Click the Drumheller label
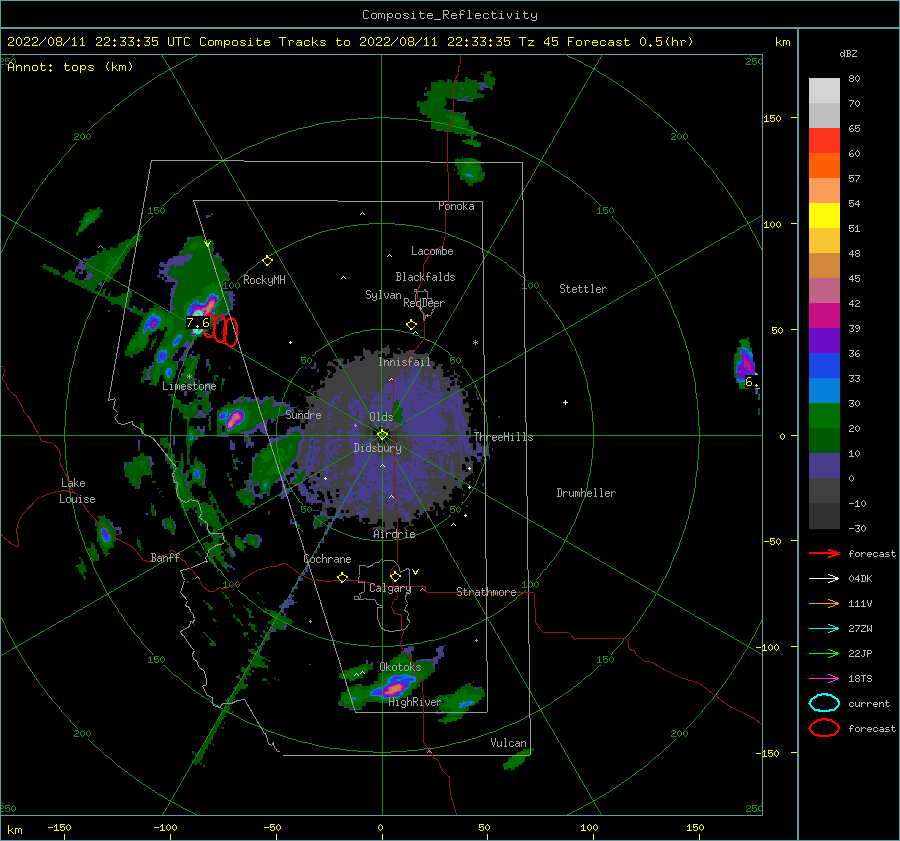Image resolution: width=900 pixels, height=841 pixels. pyautogui.click(x=586, y=493)
